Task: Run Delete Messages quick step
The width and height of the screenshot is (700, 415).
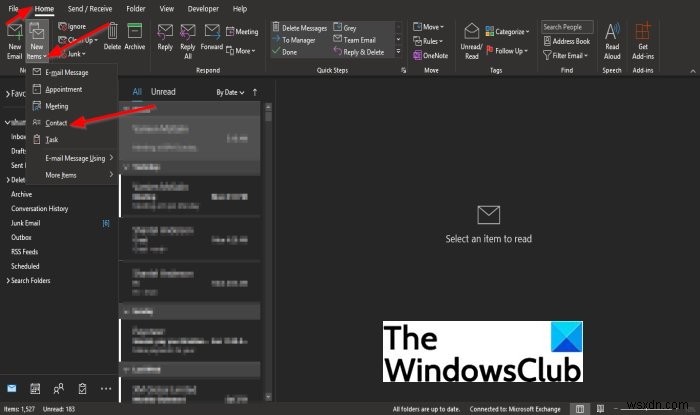Action: click(x=300, y=28)
